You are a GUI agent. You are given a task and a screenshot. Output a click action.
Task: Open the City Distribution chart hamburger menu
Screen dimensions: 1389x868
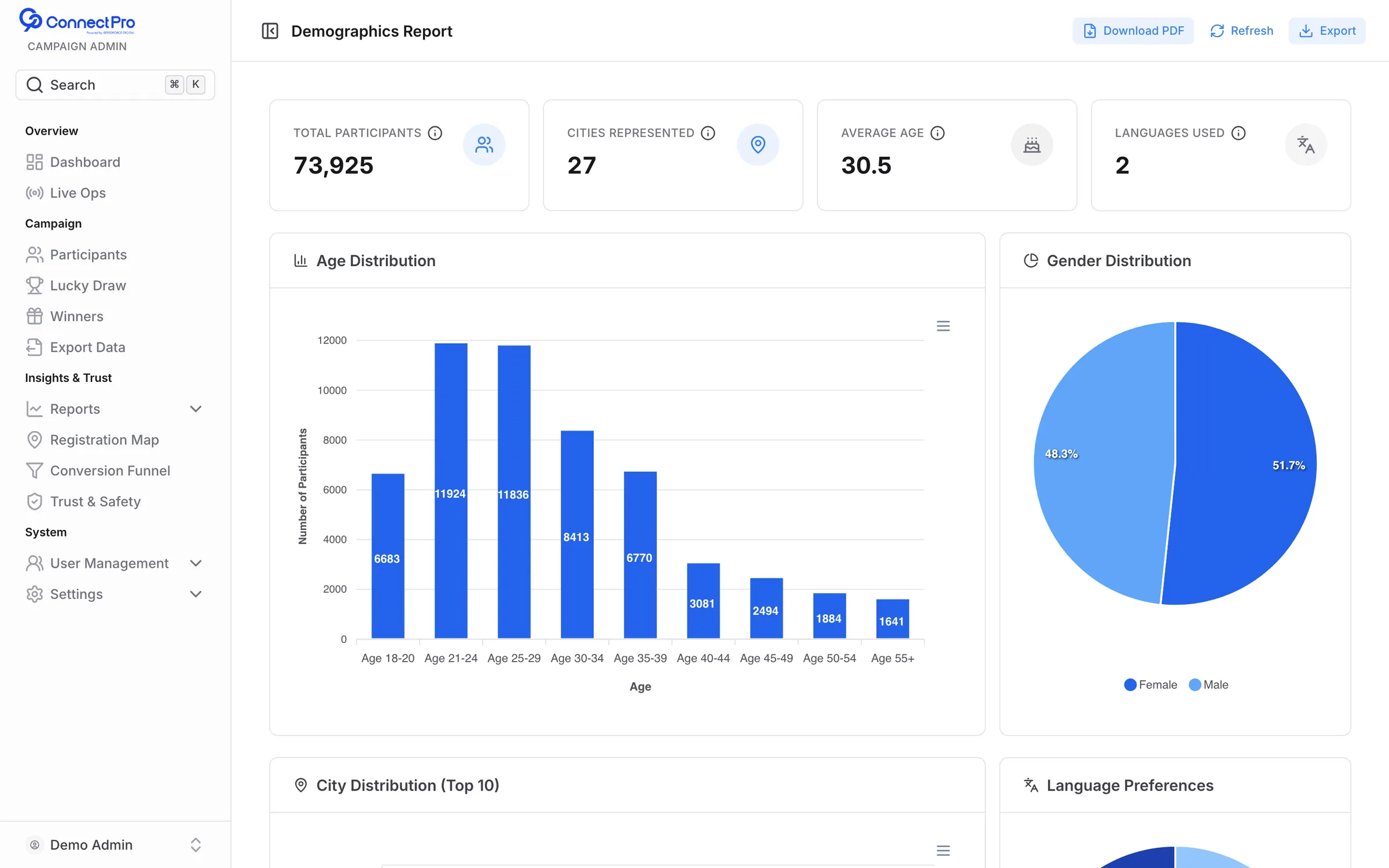pyautogui.click(x=943, y=851)
